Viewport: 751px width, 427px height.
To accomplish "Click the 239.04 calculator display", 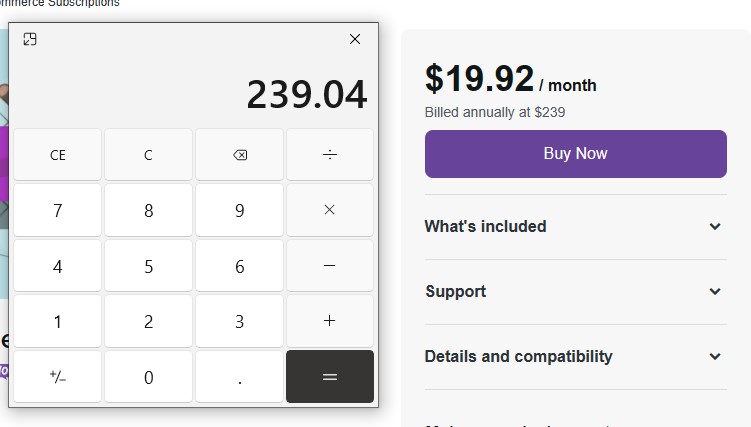I will point(307,94).
